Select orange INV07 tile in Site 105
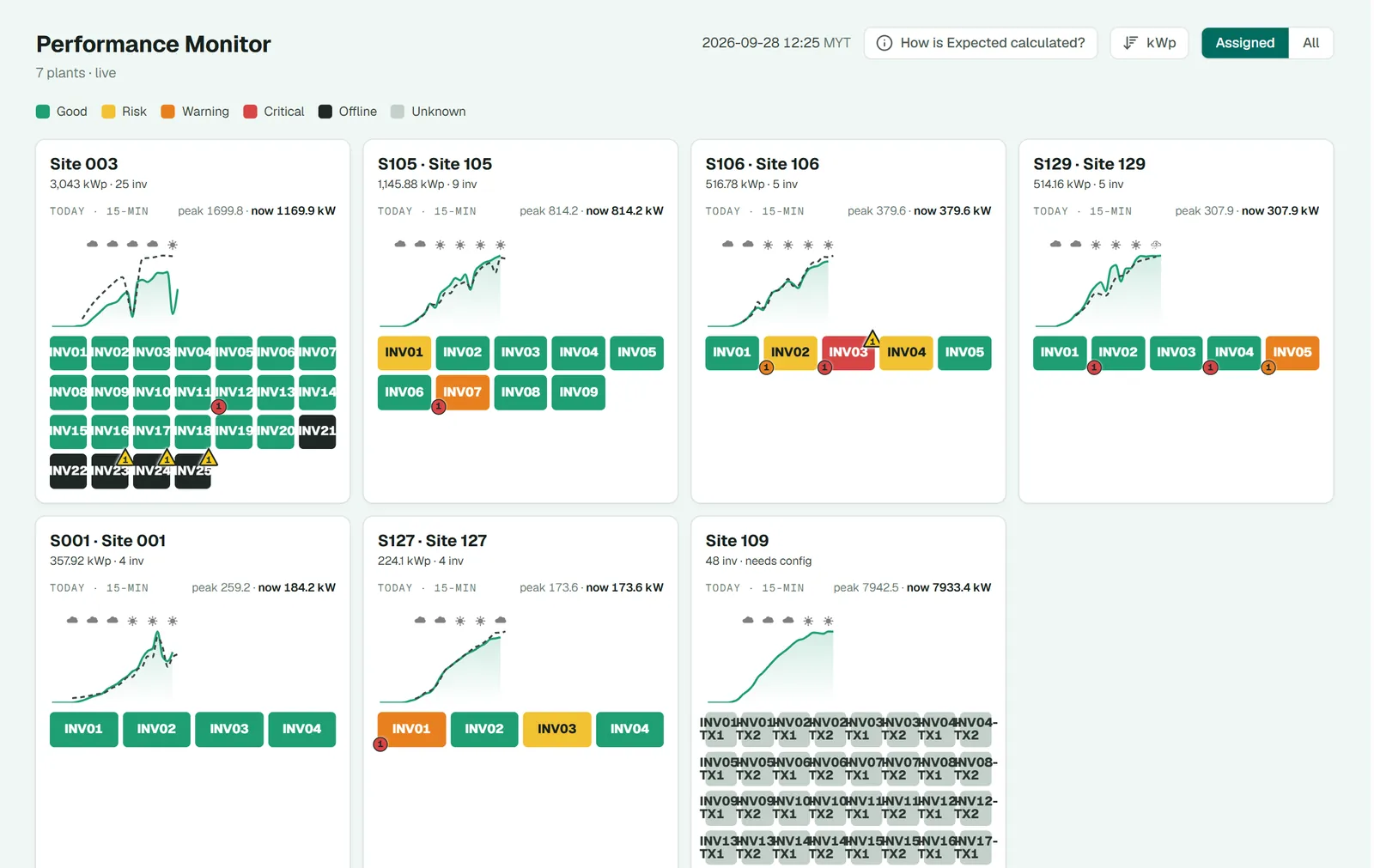 (x=462, y=392)
